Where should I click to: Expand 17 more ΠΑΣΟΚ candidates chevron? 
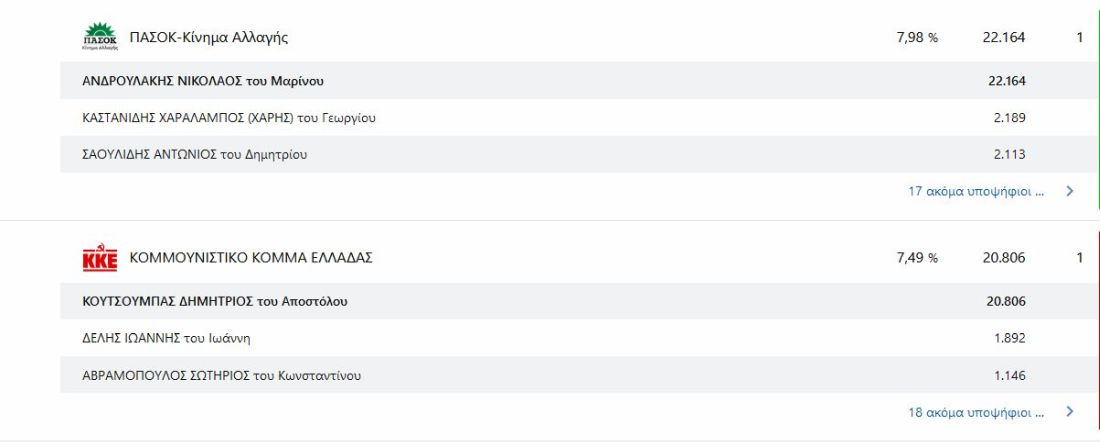coord(1069,191)
